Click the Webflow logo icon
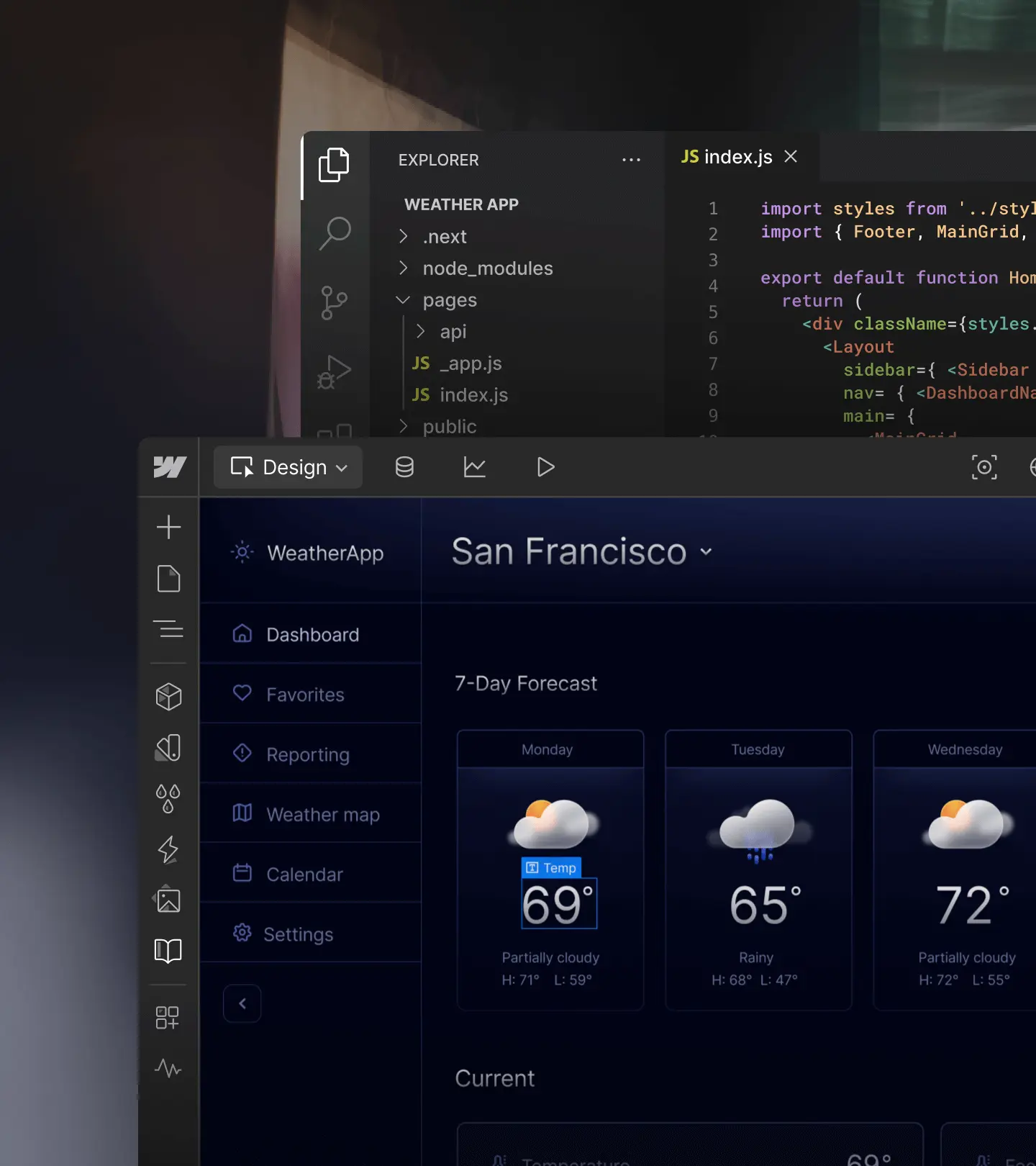 point(170,467)
